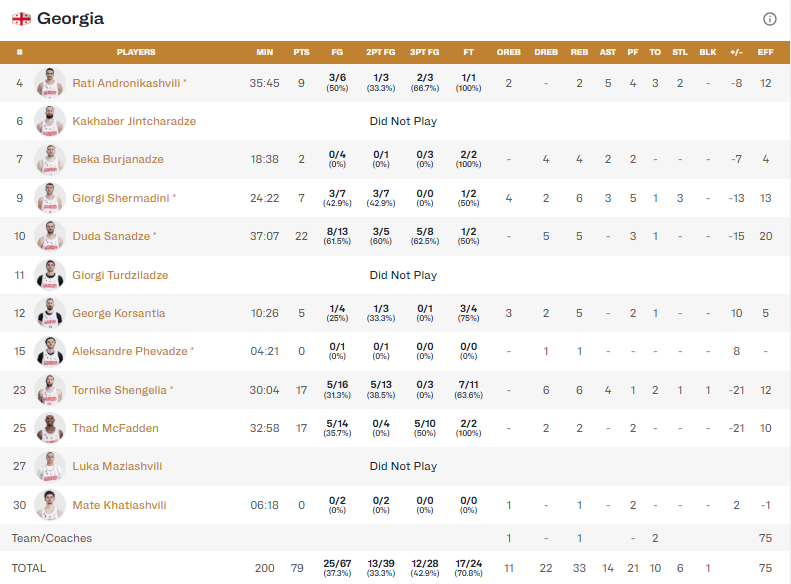The image size is (791, 584).
Task: Click the +/- column header
Action: click(x=736, y=52)
